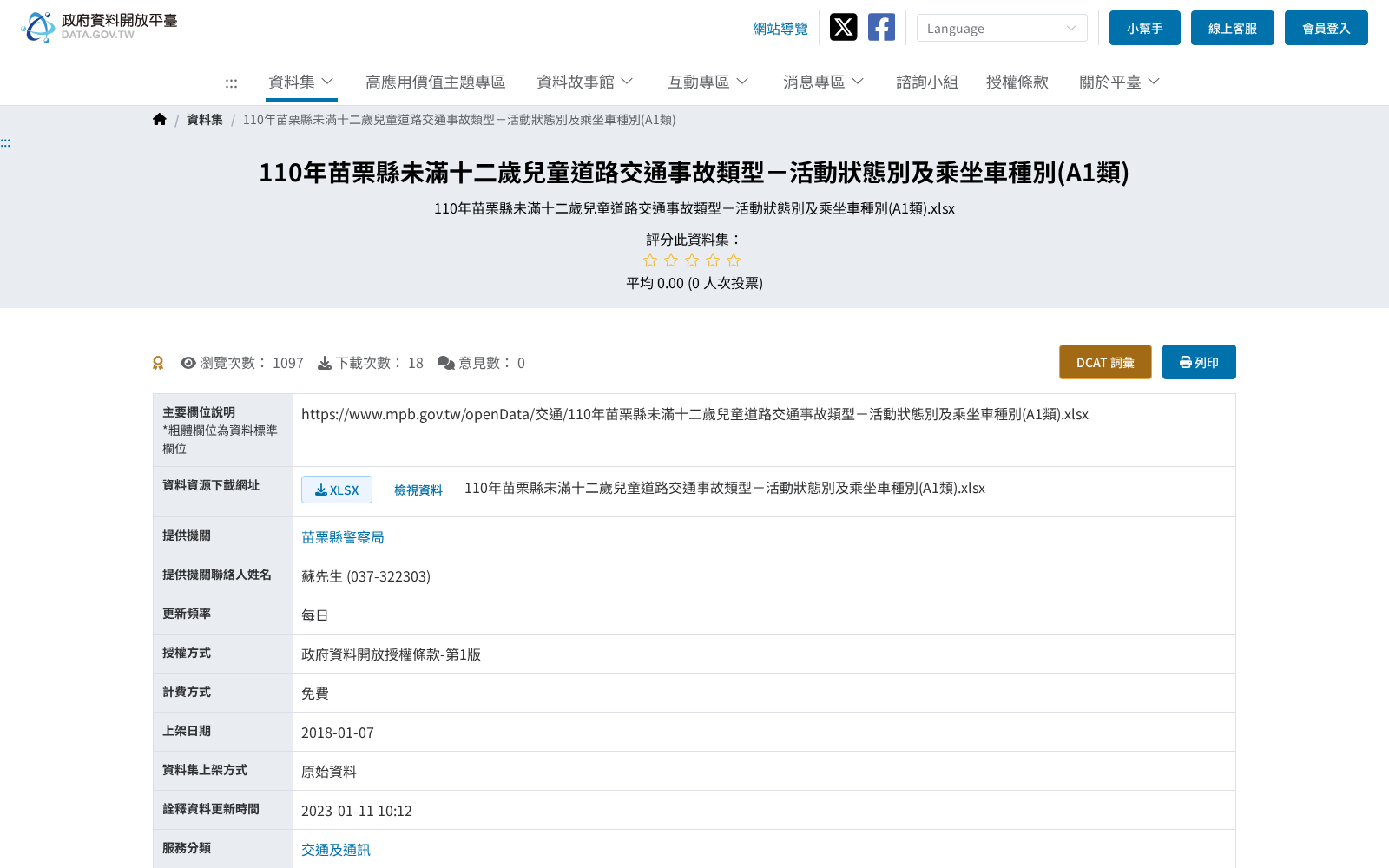Click the dotted accesskey marker at left edge
Screen dimensions: 1389x868
pyautogui.click(x=5, y=142)
